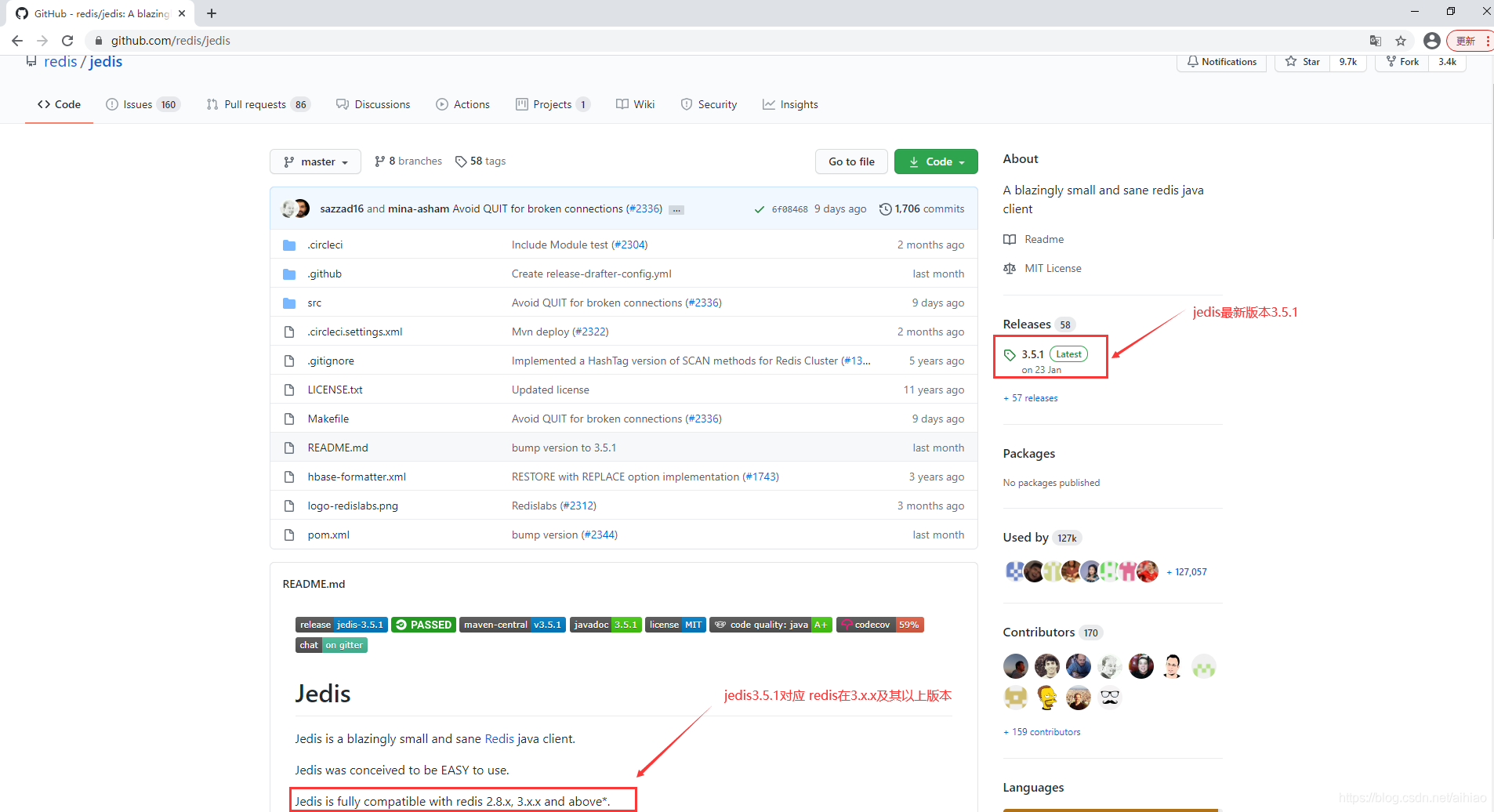Reload the page with the refresh icon
This screenshot has width=1494, height=812.
[67, 41]
